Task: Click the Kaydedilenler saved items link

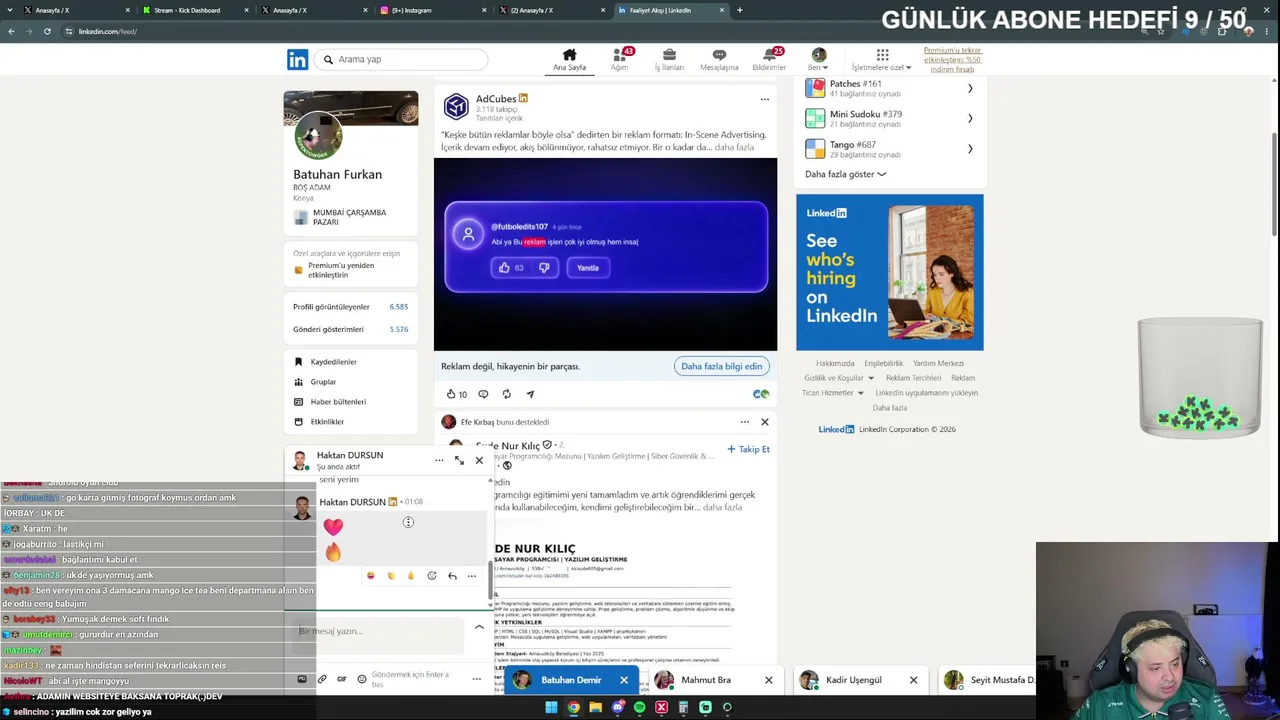Action: click(334, 362)
